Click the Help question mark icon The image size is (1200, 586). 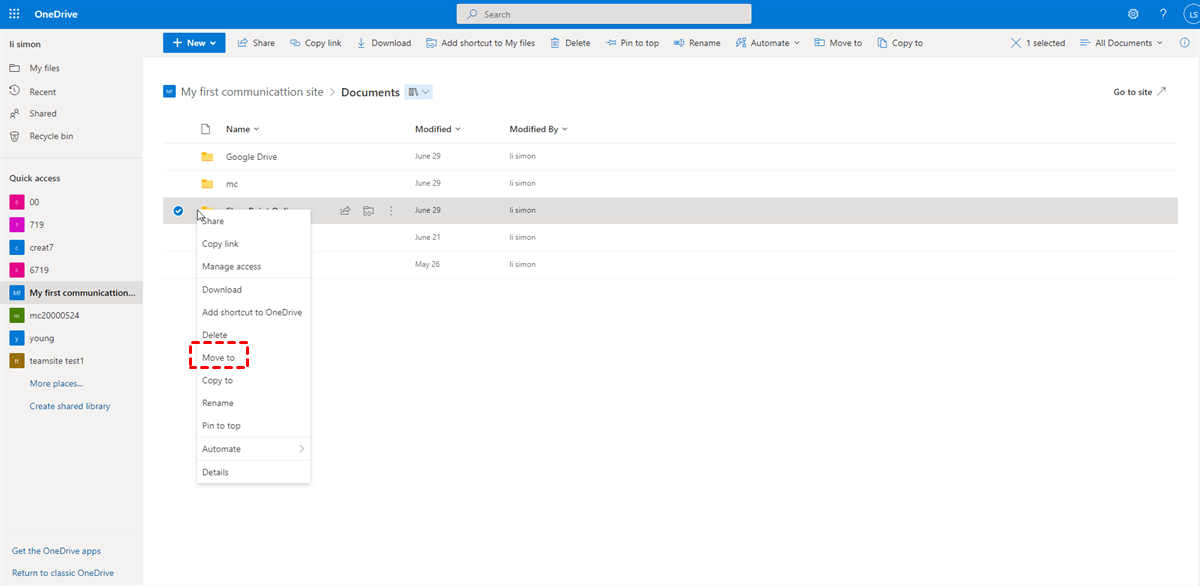point(1163,14)
